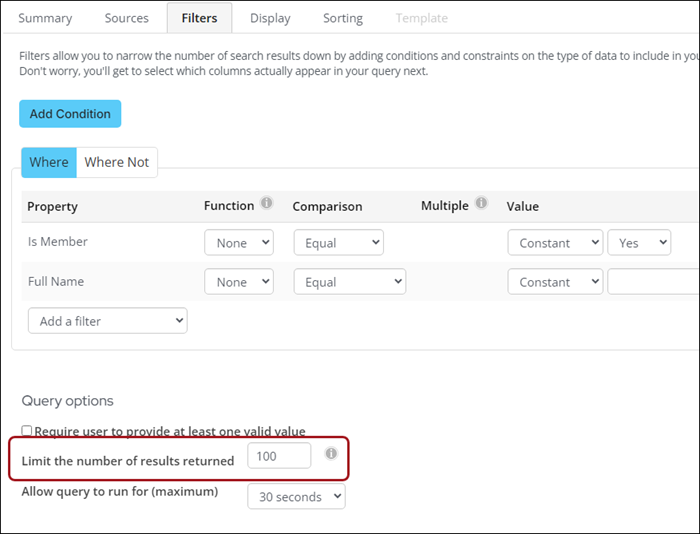Screen dimensions: 700x534
Task: Expand the Add a filter dropdown
Action: coord(108,321)
